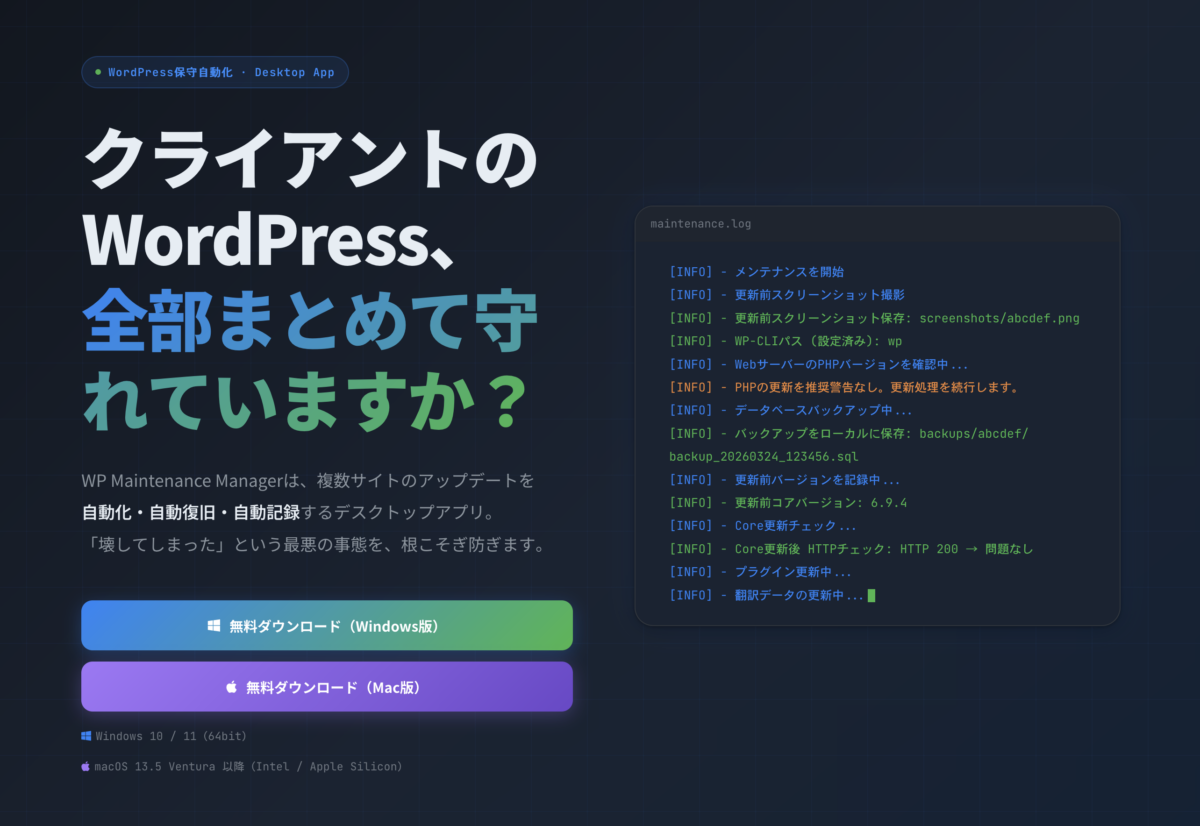Click the クライアントの headline text
Image resolution: width=1200 pixels, height=826 pixels.
(x=311, y=159)
